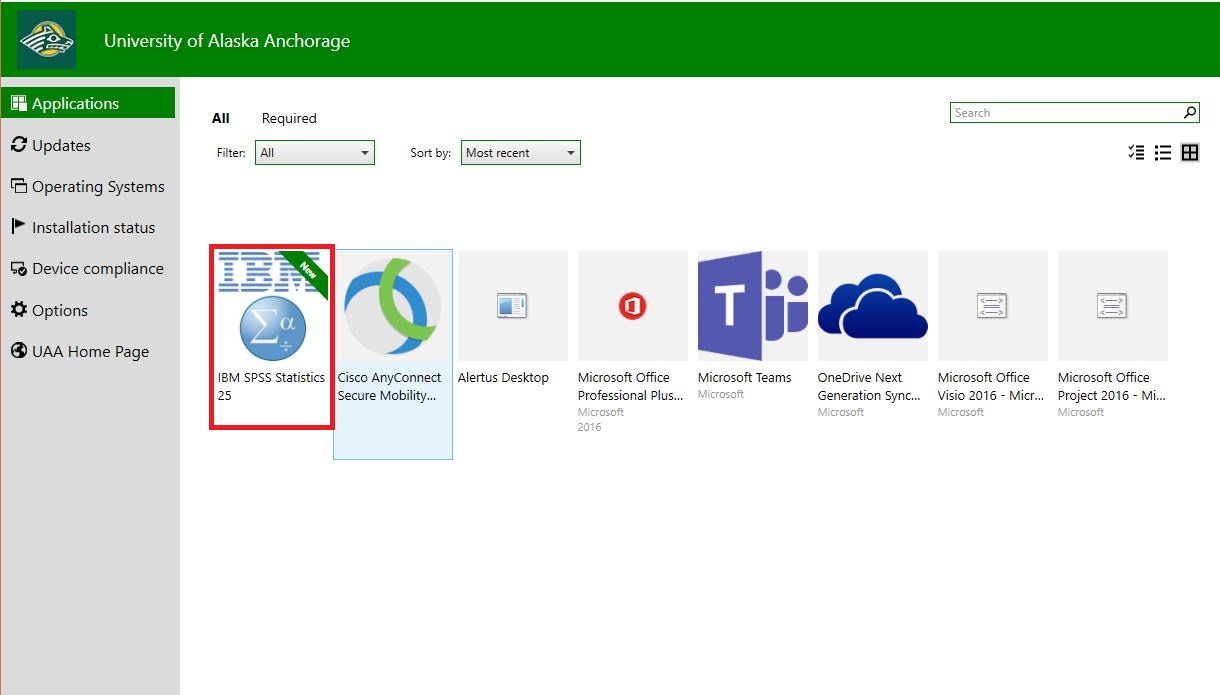
Task: Open Installation status in the sidebar
Action: 93,227
